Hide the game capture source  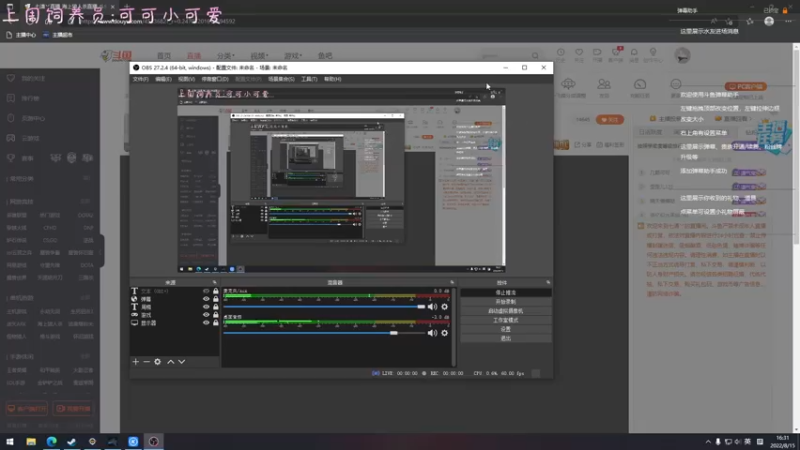pyautogui.click(x=206, y=315)
